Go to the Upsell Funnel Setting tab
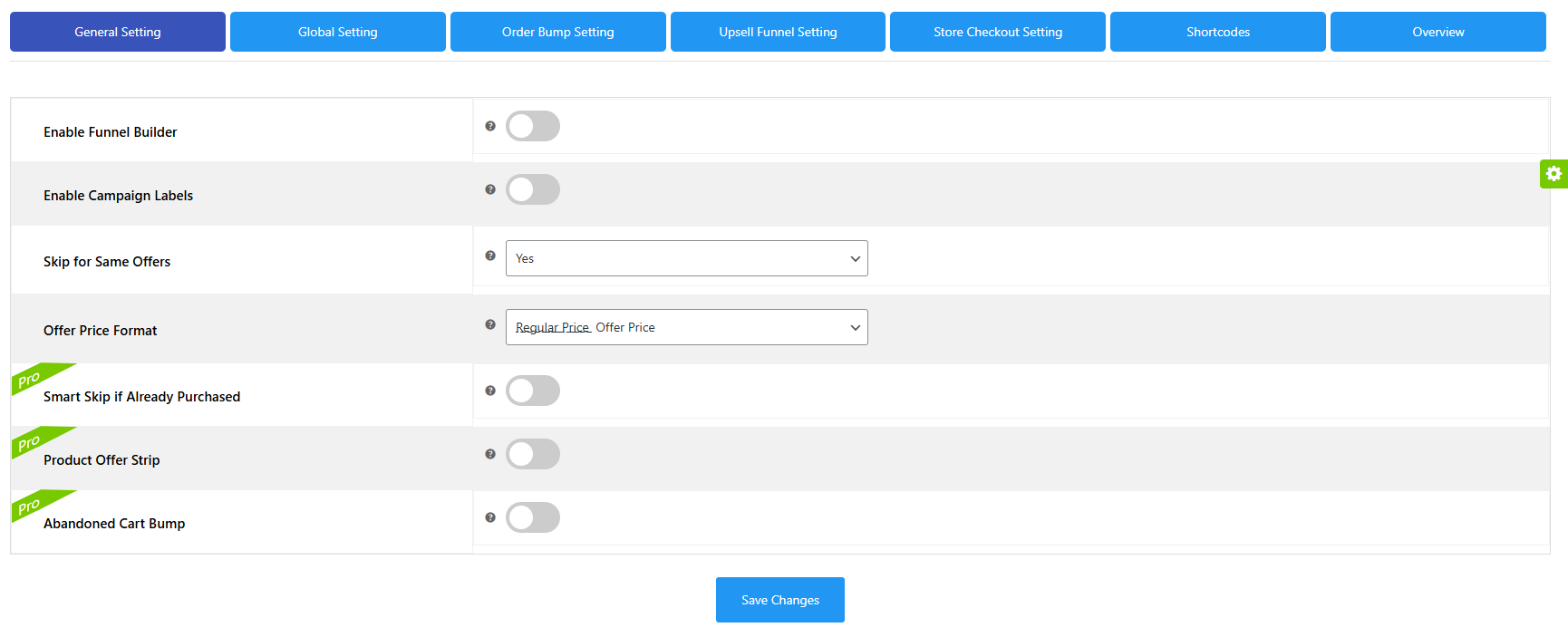The height and width of the screenshot is (637, 1568). 778,32
